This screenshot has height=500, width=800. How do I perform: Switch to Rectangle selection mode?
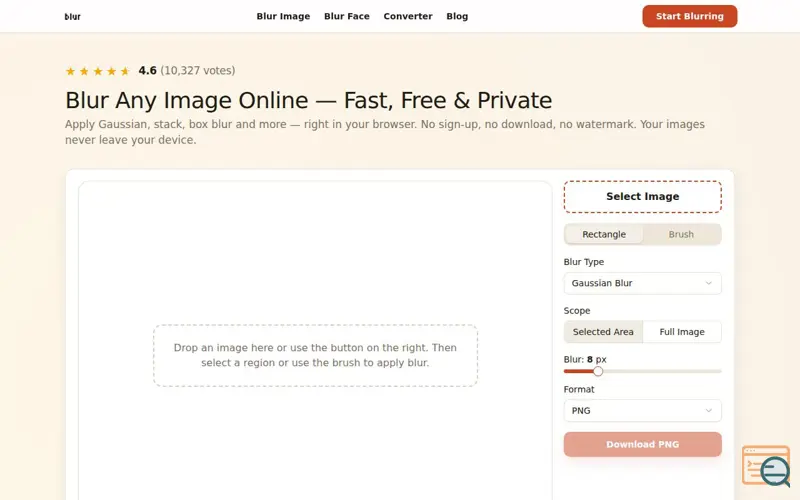(x=604, y=234)
